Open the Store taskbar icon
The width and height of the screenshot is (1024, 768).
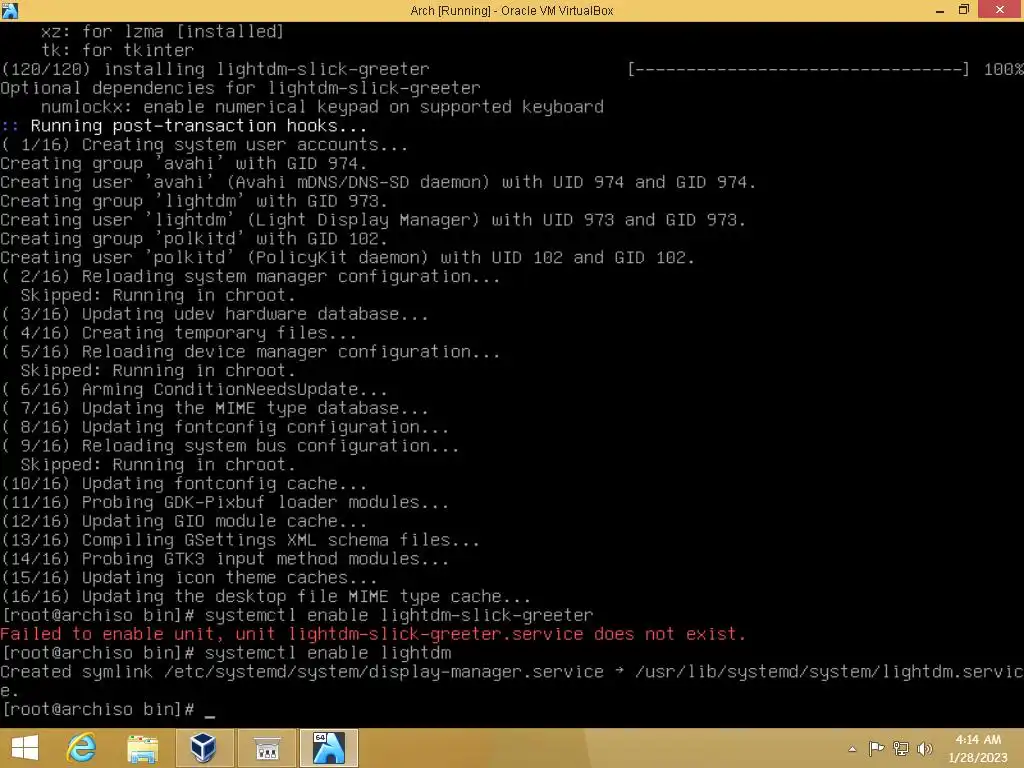click(266, 748)
